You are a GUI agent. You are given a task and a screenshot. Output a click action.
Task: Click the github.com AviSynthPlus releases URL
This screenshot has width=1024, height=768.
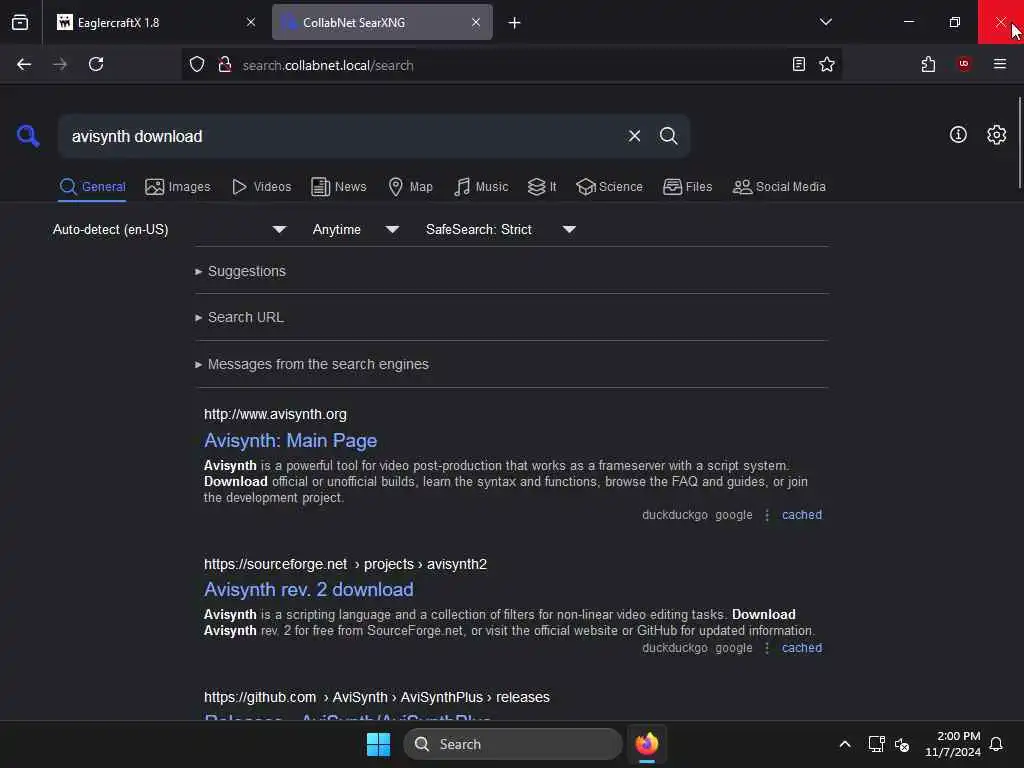click(x=377, y=697)
